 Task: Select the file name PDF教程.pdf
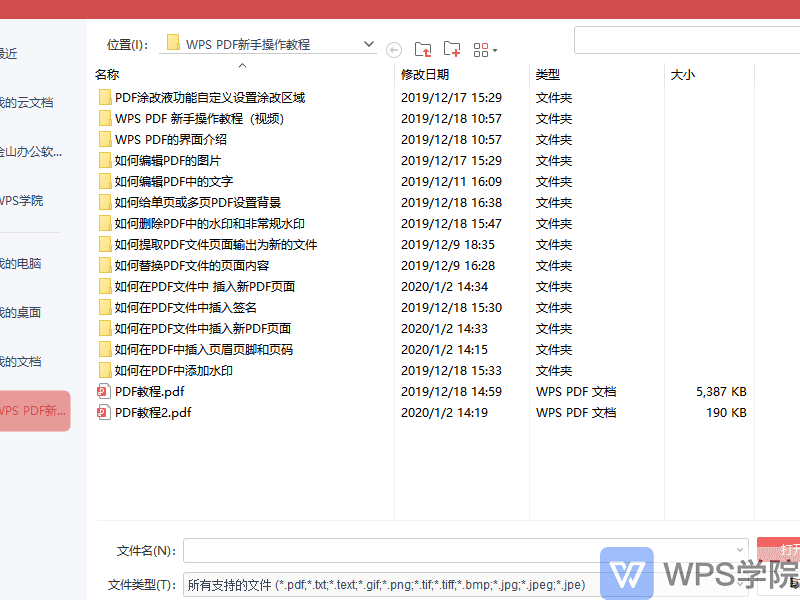[149, 392]
